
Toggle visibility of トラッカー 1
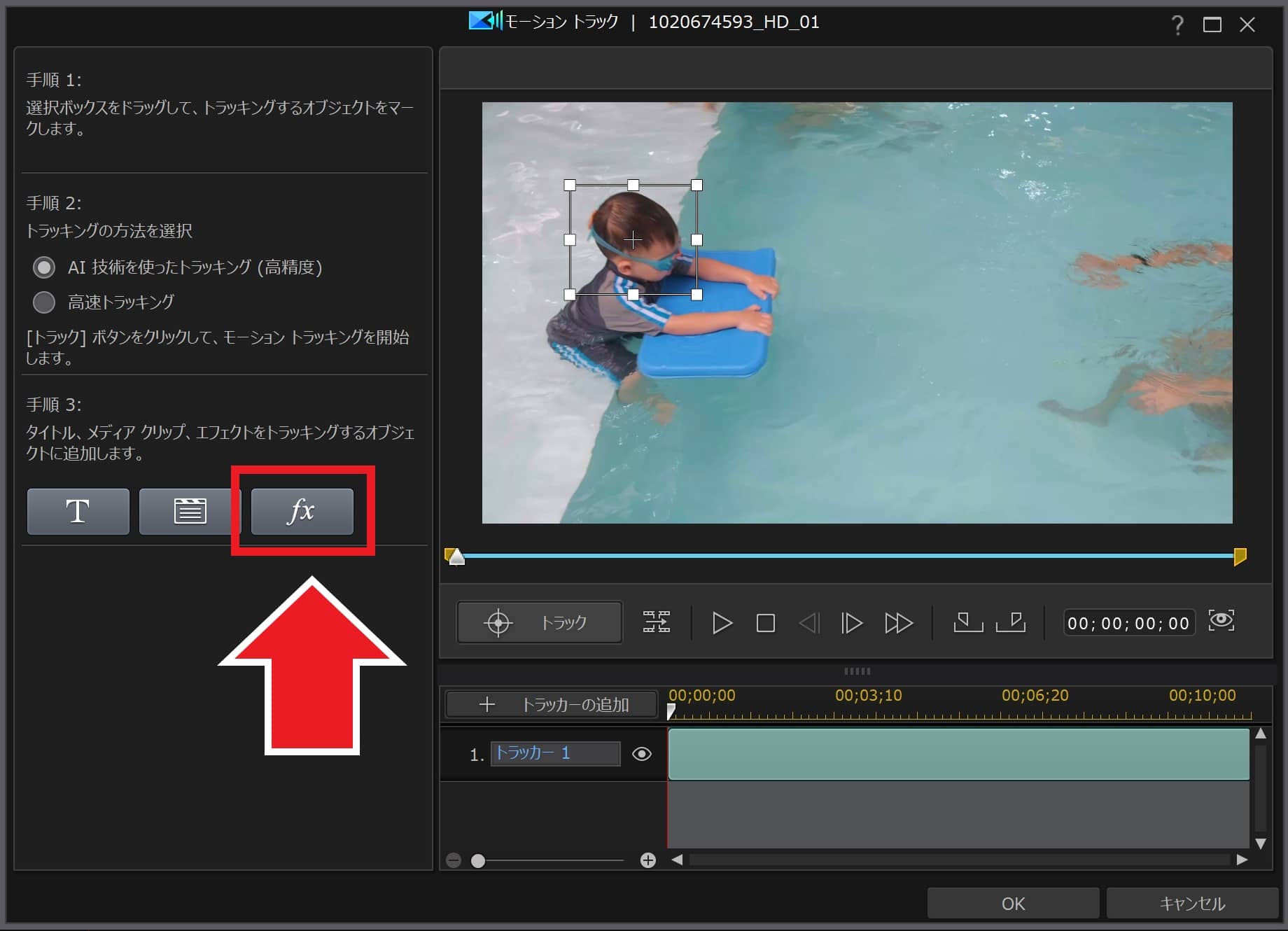coord(642,754)
